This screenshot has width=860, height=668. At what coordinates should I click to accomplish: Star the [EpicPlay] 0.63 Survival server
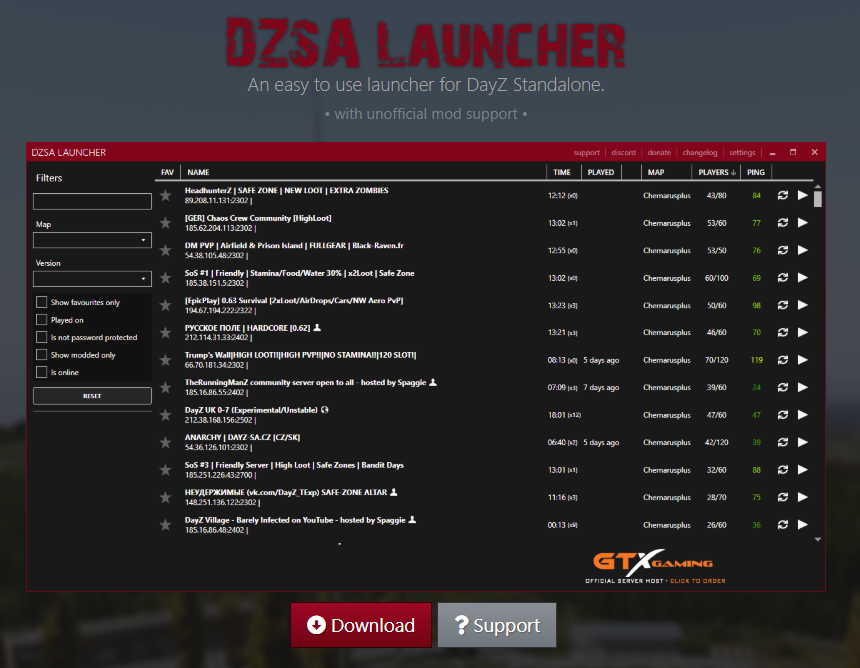(165, 305)
